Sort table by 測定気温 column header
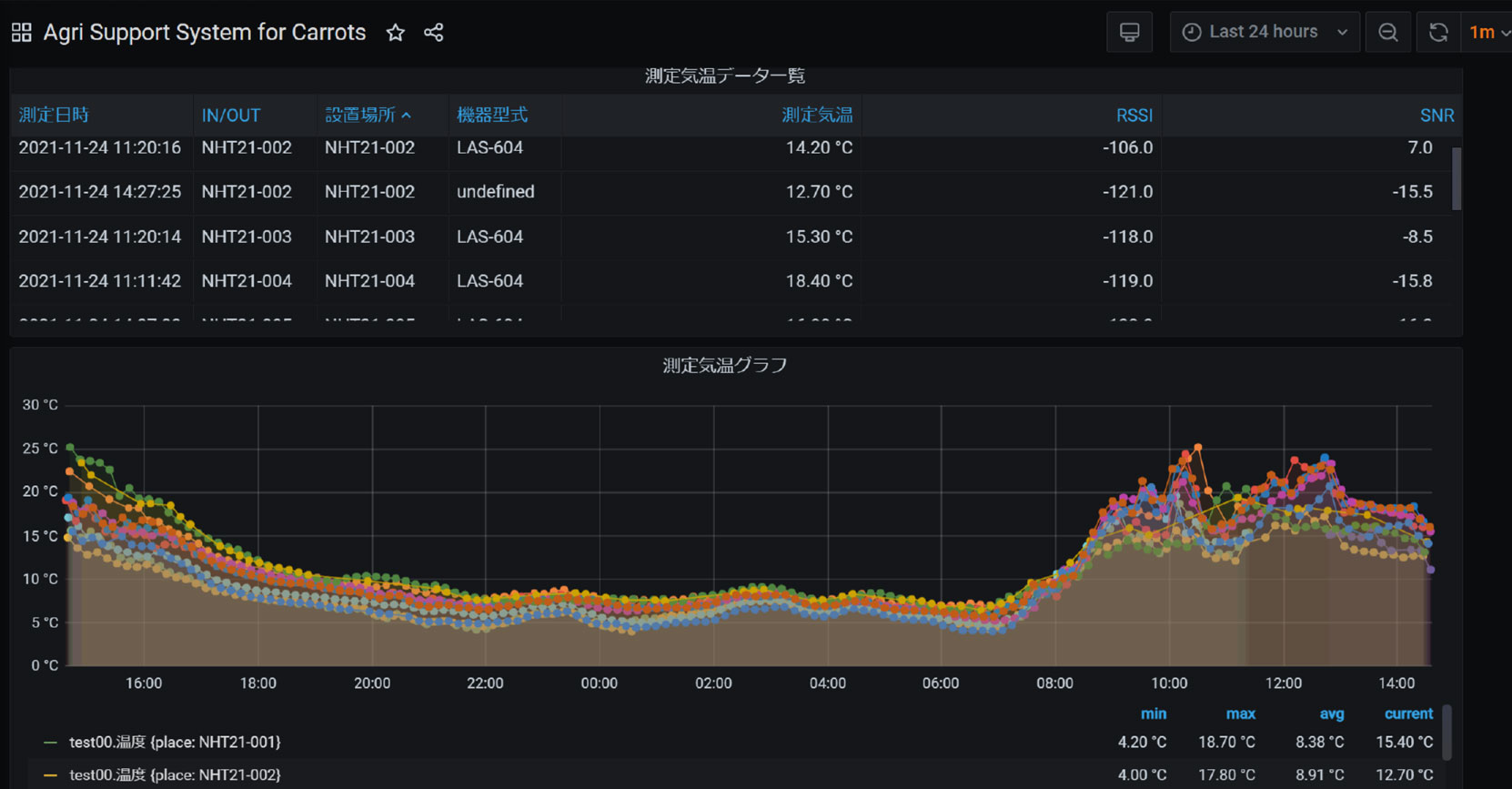 coord(817,115)
